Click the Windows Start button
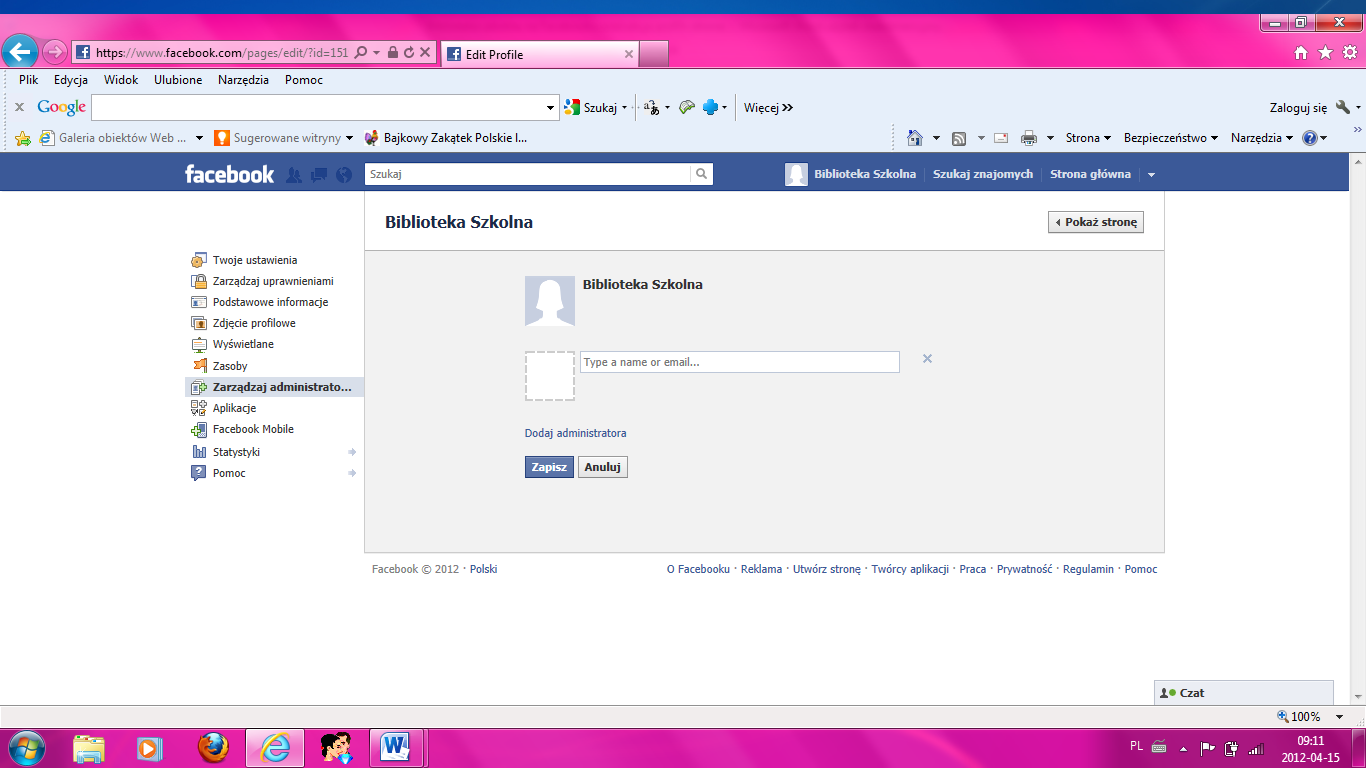This screenshot has width=1366, height=768. coord(27,747)
